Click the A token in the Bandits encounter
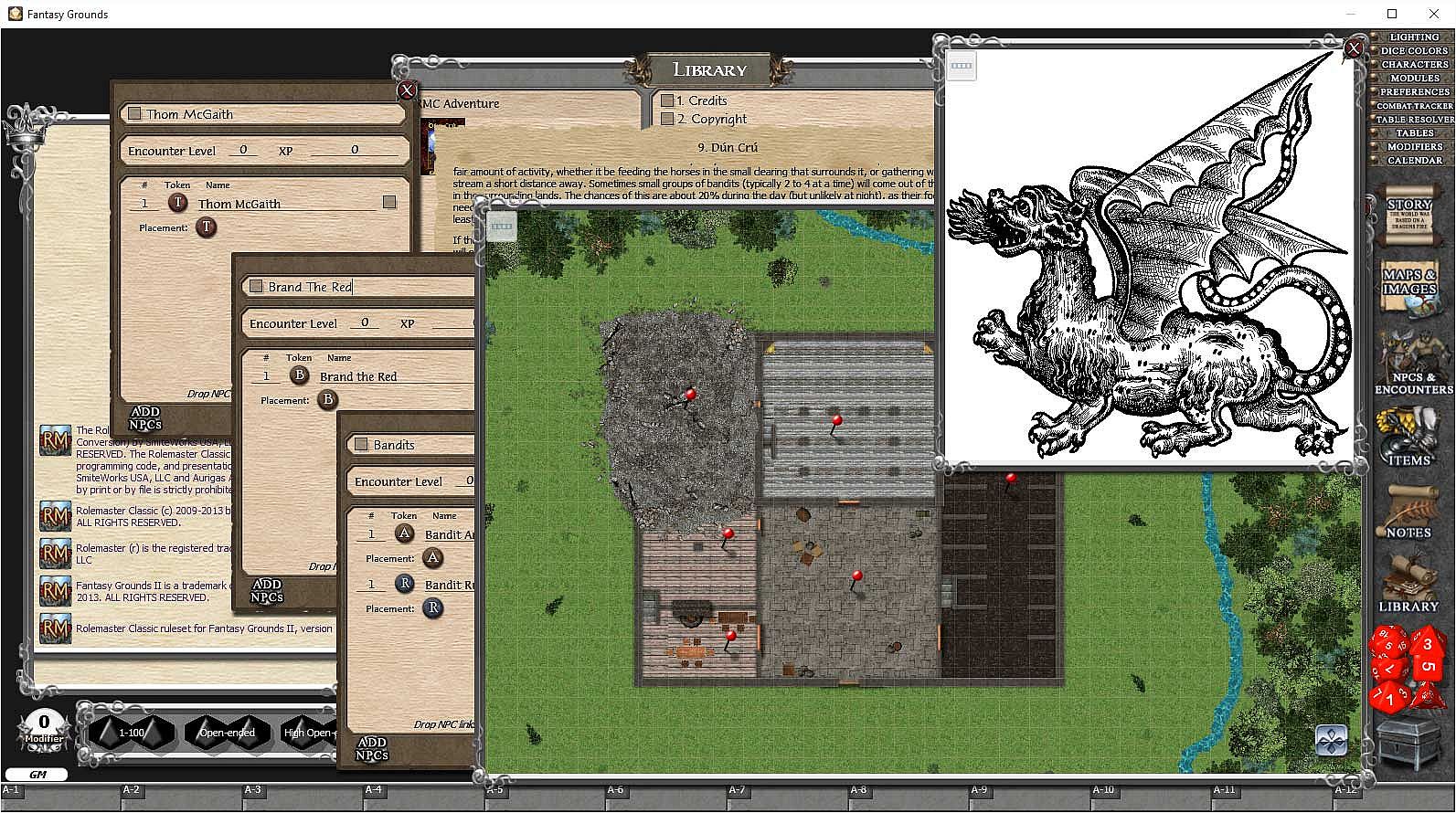 [404, 533]
